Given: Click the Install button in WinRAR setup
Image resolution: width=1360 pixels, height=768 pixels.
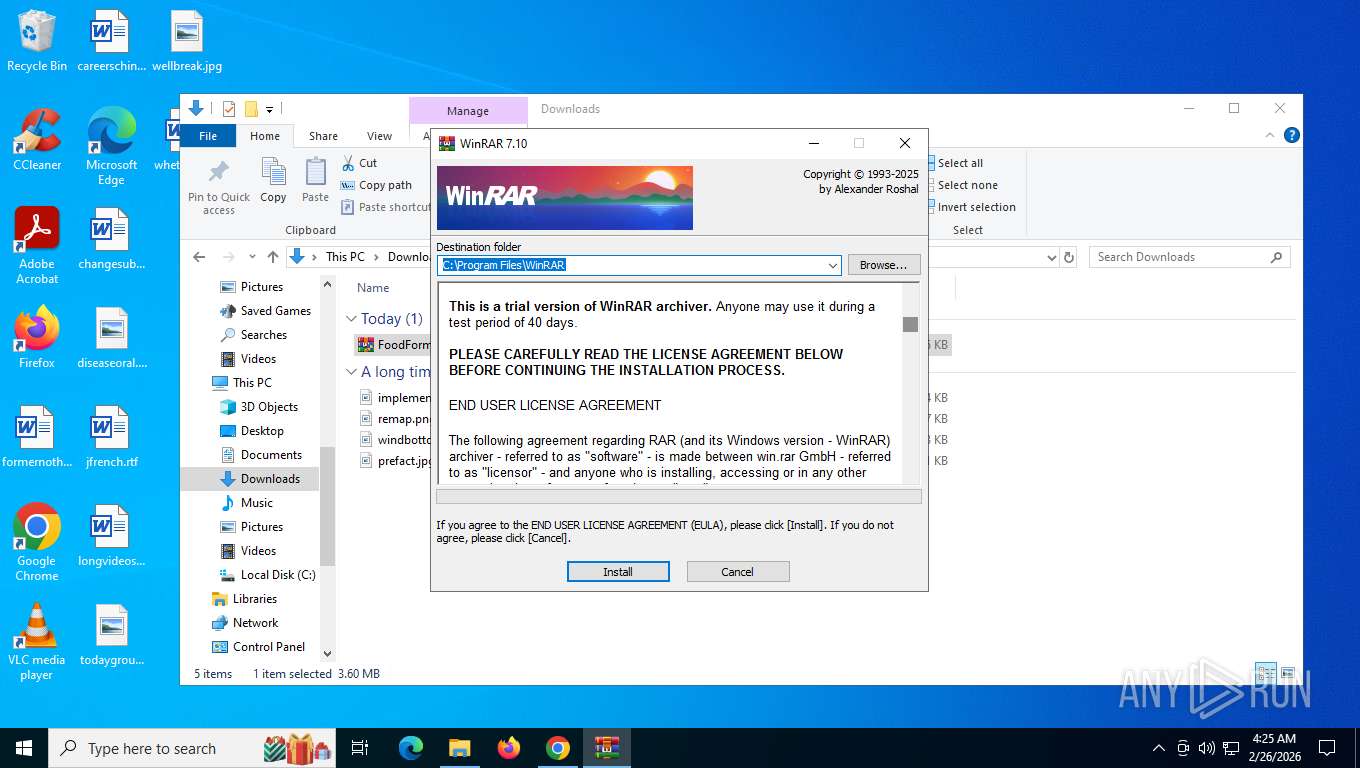Looking at the screenshot, I should point(618,572).
